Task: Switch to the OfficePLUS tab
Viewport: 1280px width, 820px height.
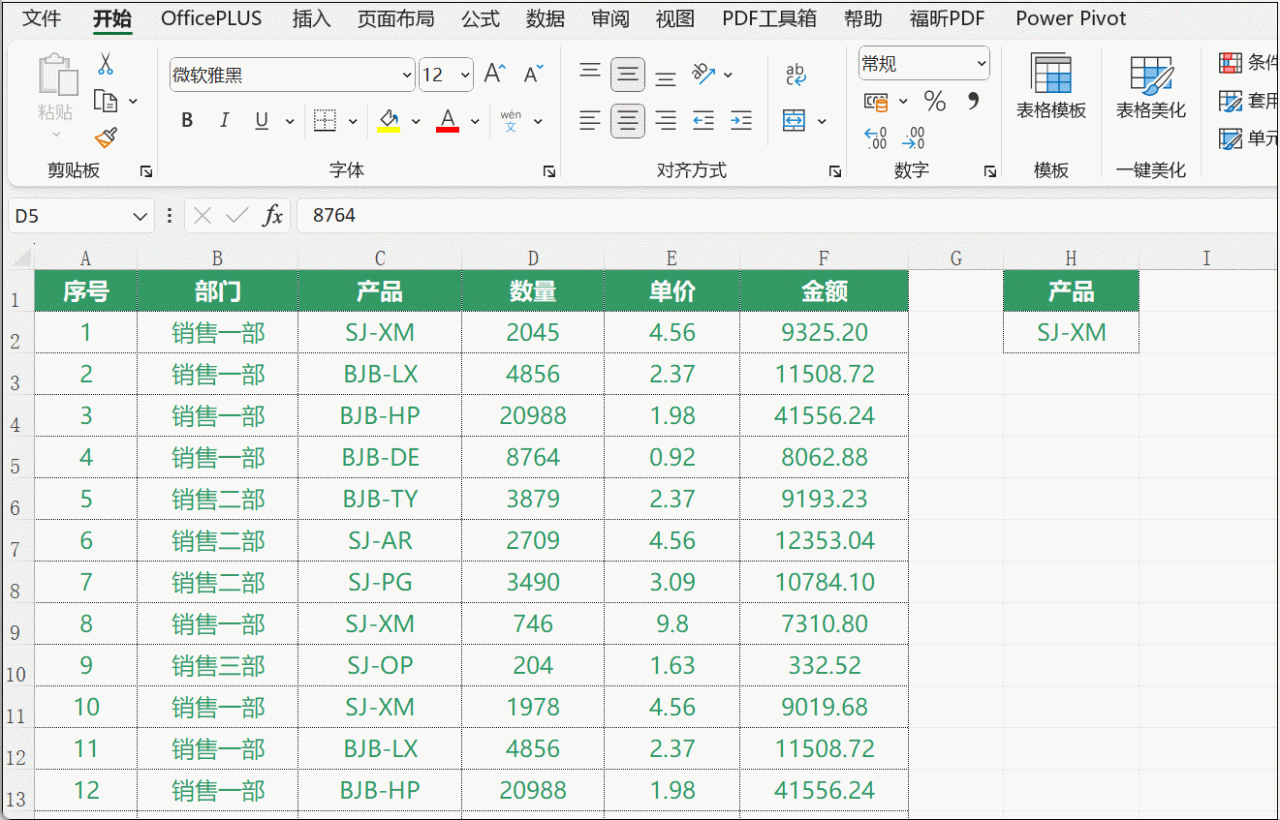Action: pyautogui.click(x=211, y=18)
